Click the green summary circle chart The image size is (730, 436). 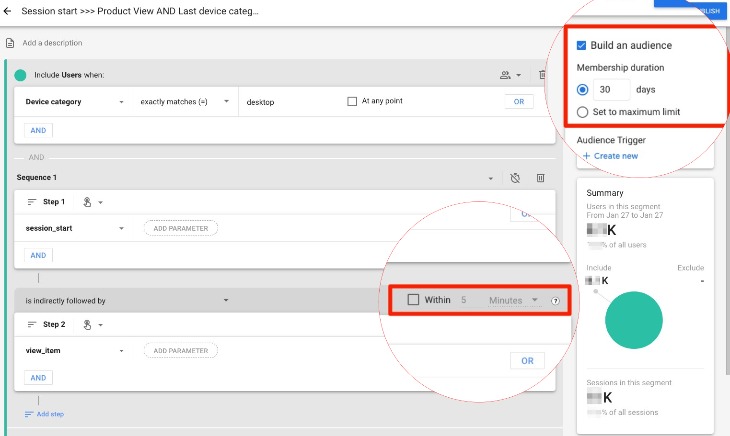(x=634, y=320)
